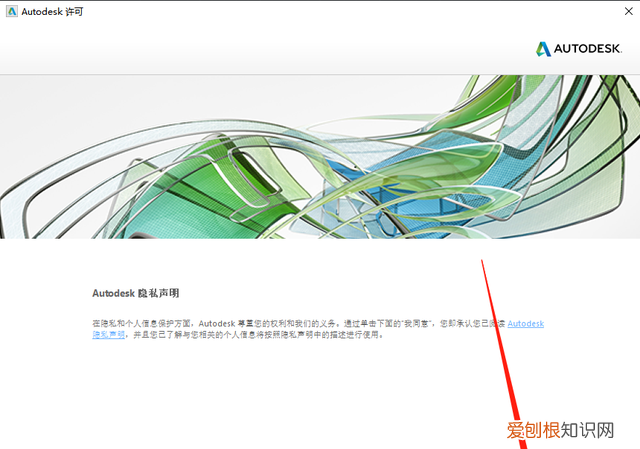
Task: Click the privacy paragraph starting '在隐私和个人信息保护方面'
Action: pos(318,329)
